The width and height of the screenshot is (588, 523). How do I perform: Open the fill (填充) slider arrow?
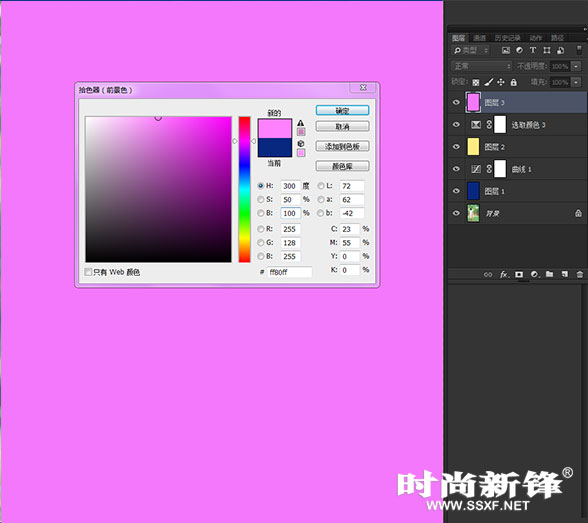(x=576, y=82)
